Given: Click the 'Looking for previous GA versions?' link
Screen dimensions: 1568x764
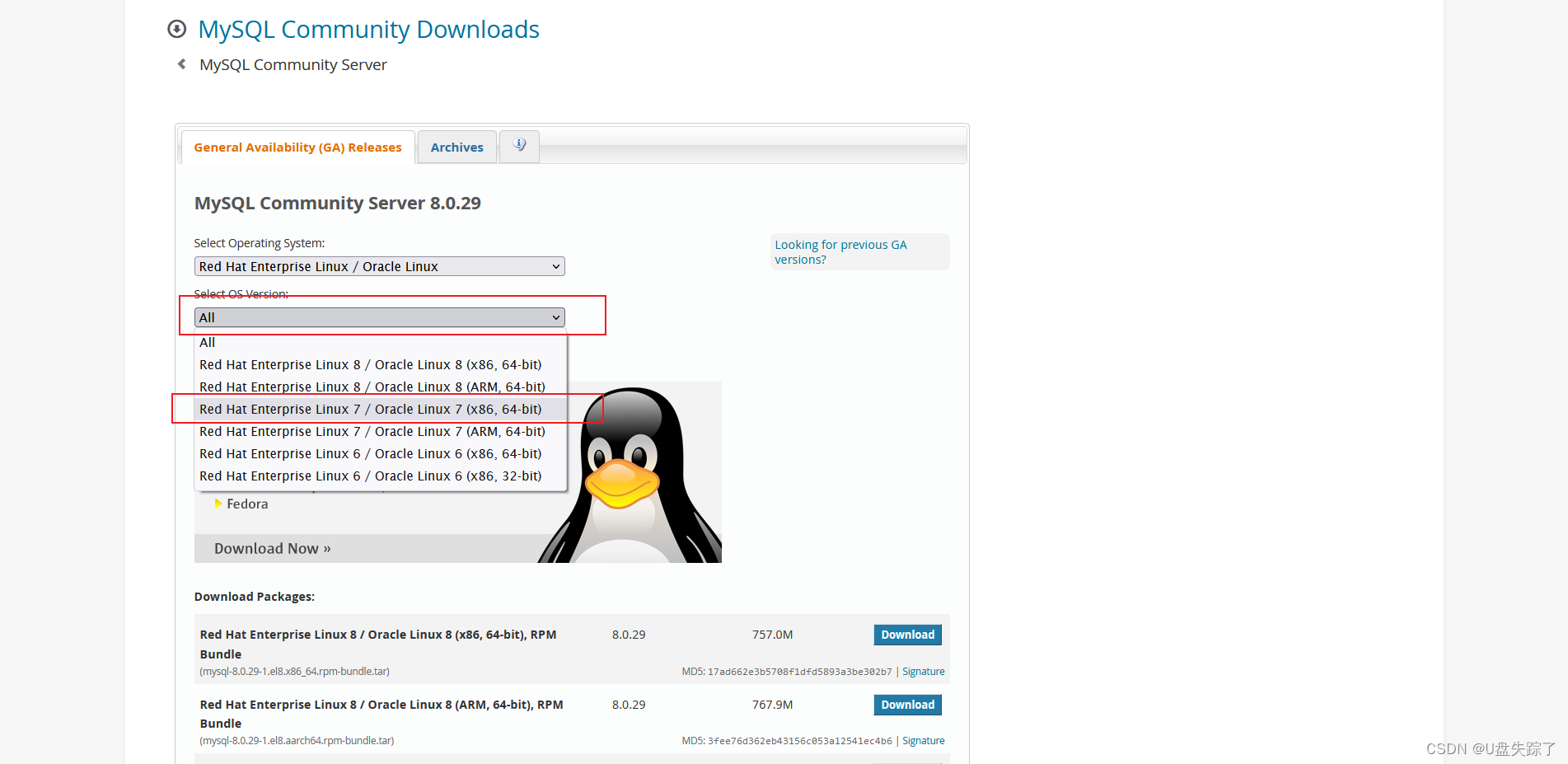Looking at the screenshot, I should [840, 251].
